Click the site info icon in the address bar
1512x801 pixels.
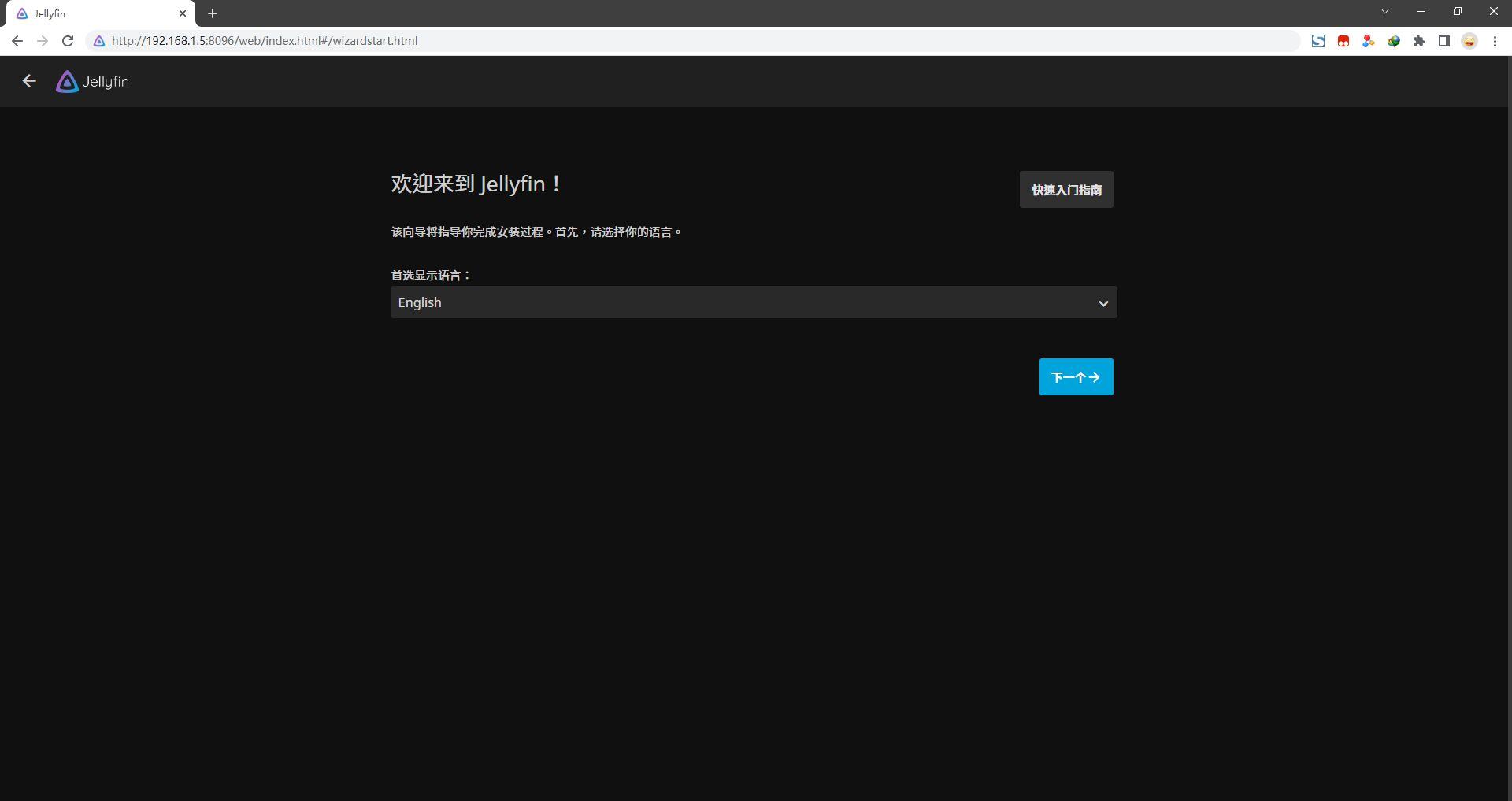[99, 41]
